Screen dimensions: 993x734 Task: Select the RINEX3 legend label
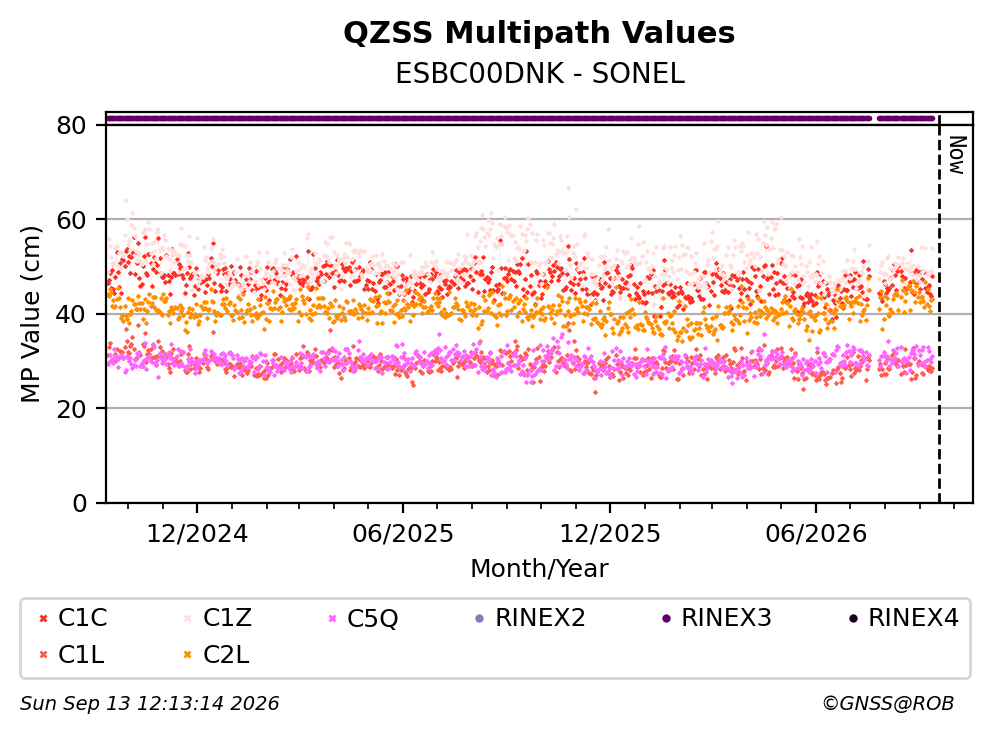click(726, 617)
